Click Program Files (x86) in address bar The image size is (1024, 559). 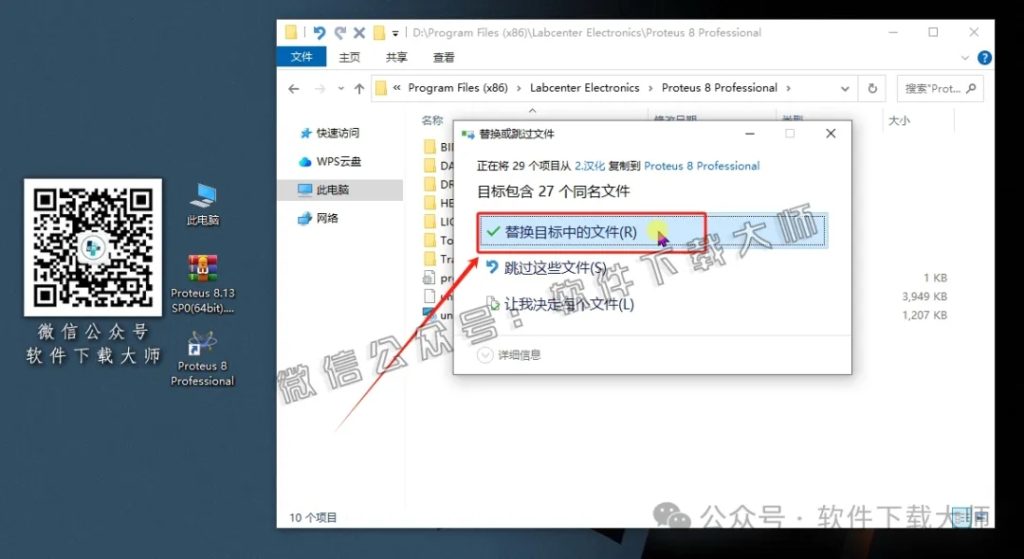pos(458,88)
